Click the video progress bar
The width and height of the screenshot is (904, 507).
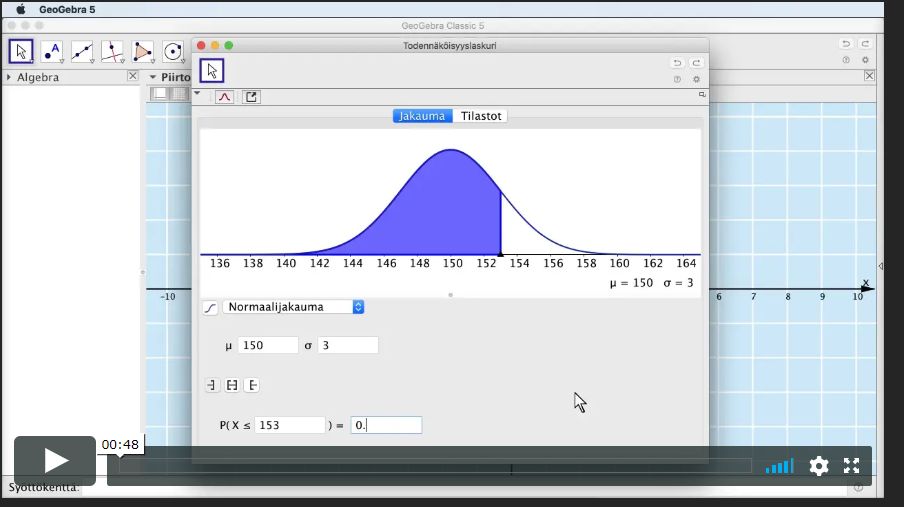click(x=435, y=466)
